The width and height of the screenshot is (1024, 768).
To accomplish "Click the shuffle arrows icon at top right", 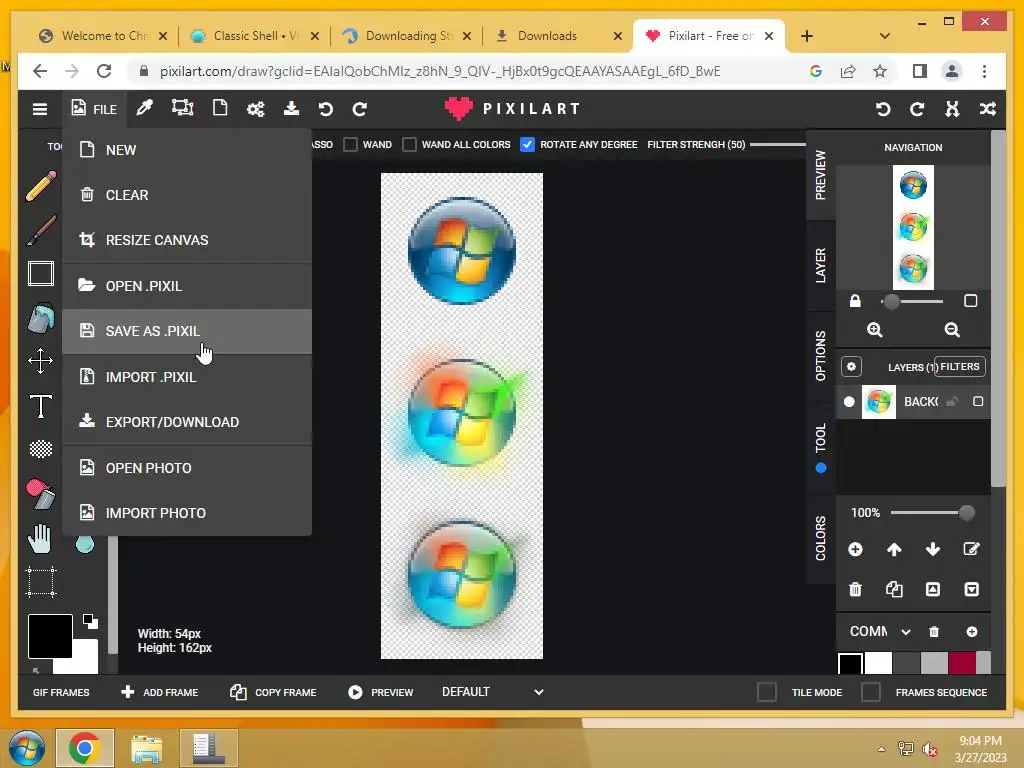I will (987, 109).
